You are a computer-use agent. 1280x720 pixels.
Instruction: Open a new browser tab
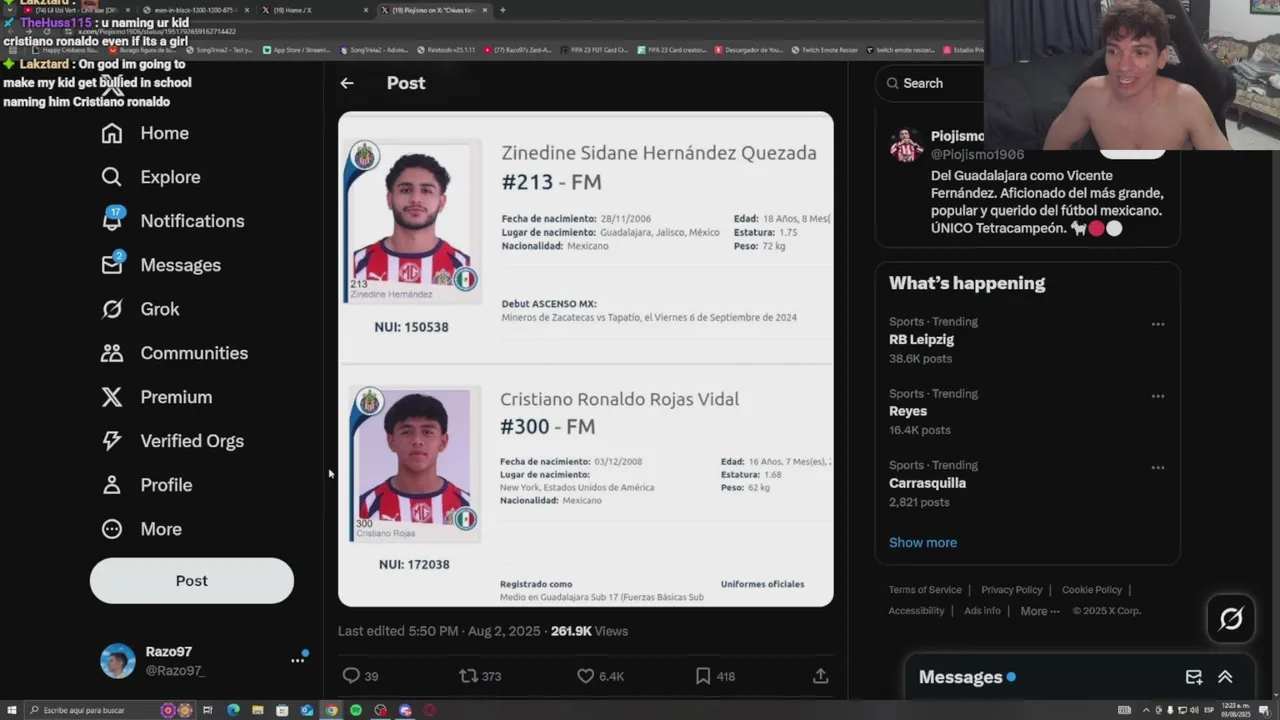(x=502, y=10)
